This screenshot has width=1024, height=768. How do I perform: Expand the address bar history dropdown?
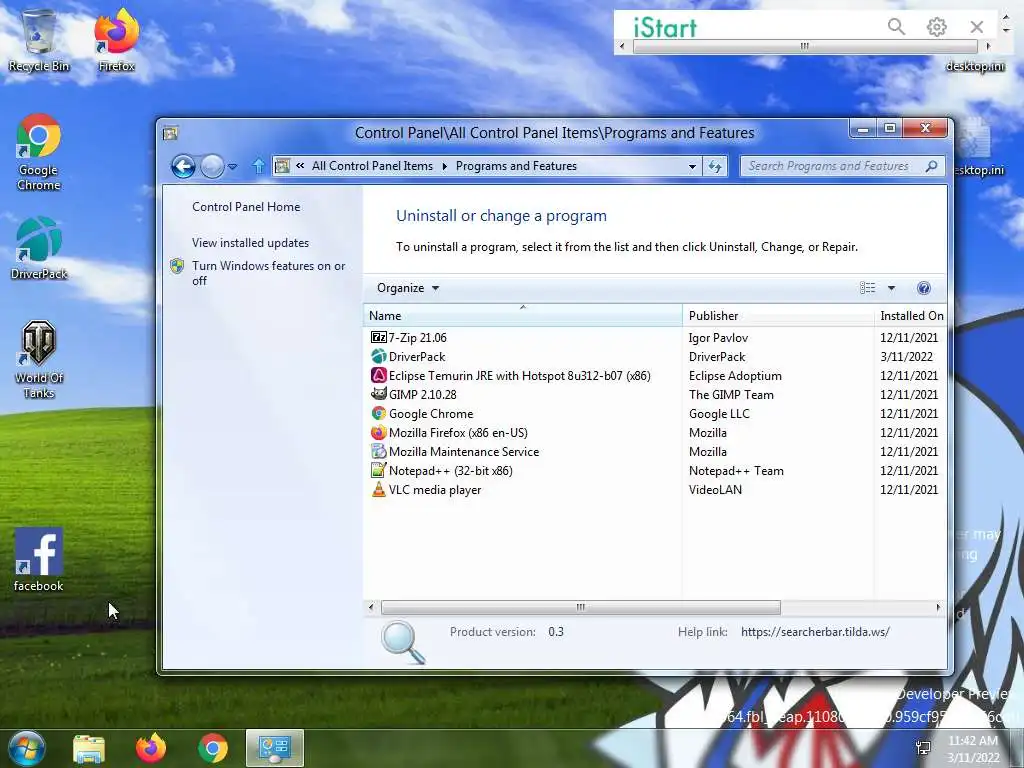pos(692,167)
